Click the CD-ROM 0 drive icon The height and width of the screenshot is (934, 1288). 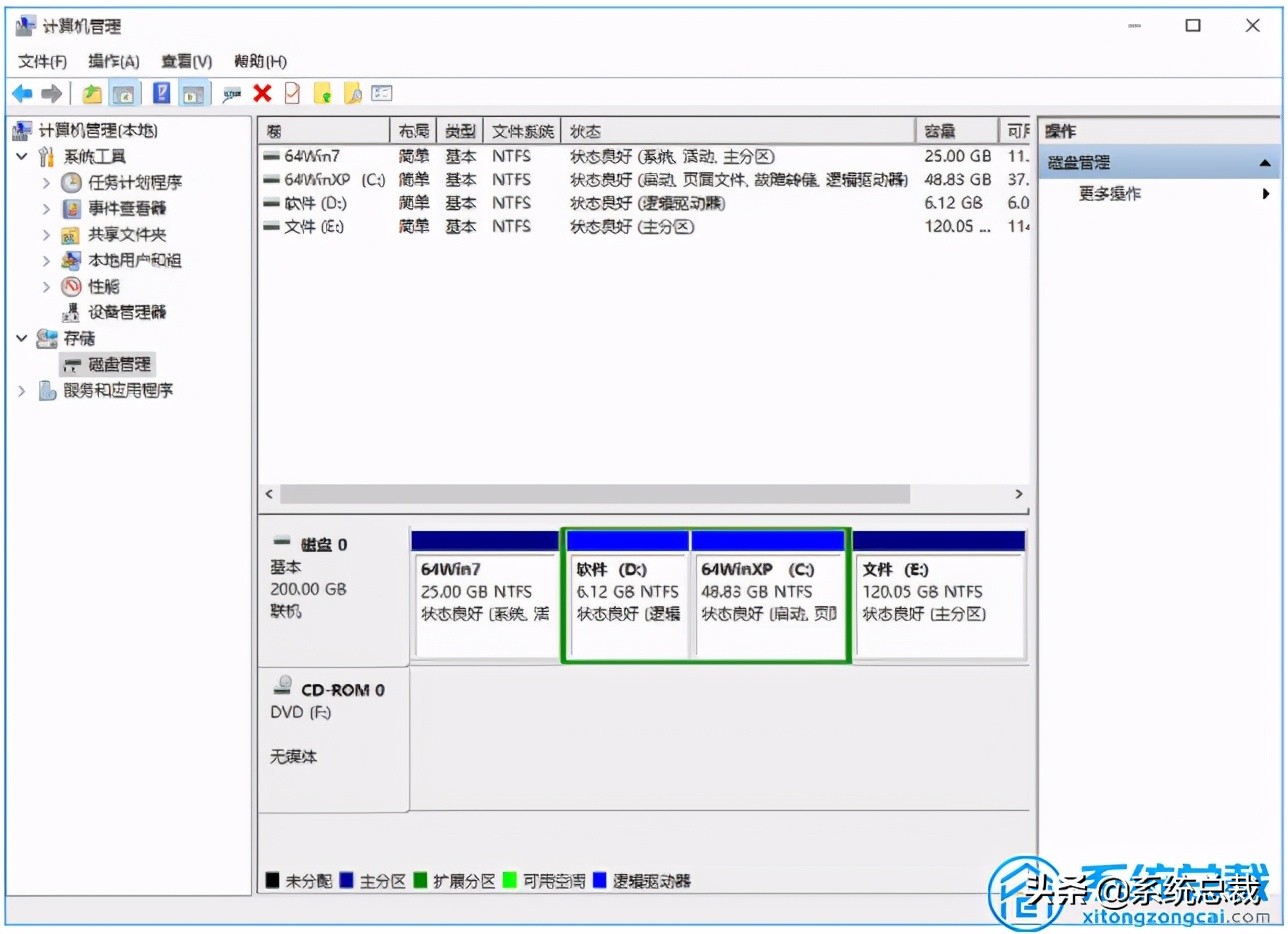(283, 688)
